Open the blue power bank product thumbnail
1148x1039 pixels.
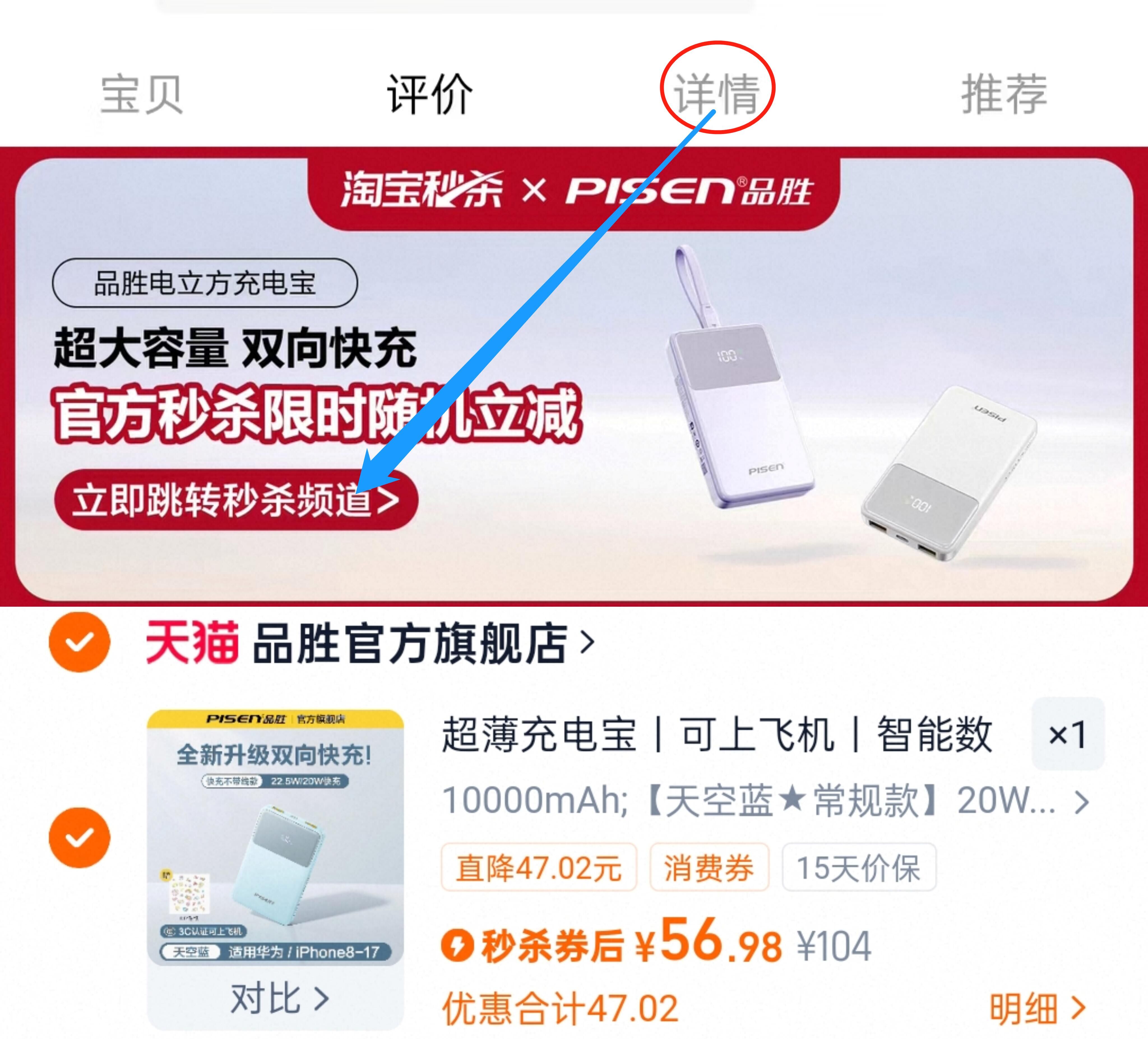(276, 837)
